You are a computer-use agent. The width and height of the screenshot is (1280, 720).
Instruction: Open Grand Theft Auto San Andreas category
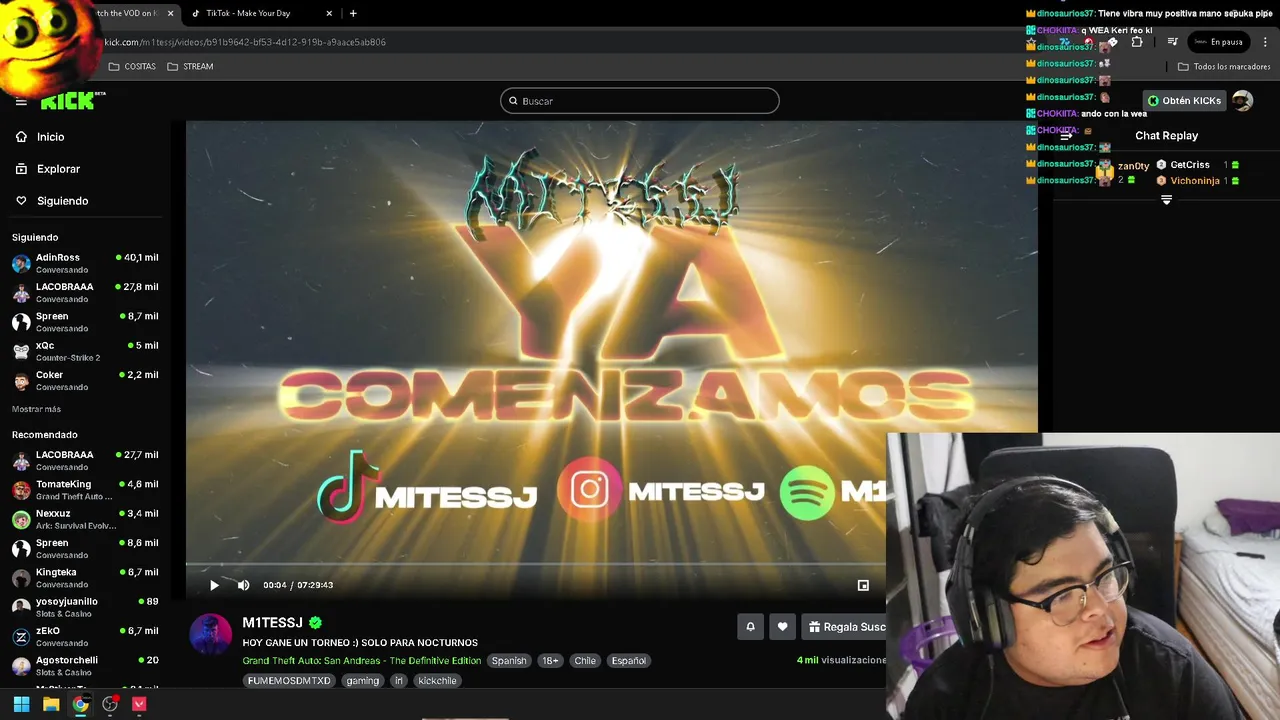362,661
